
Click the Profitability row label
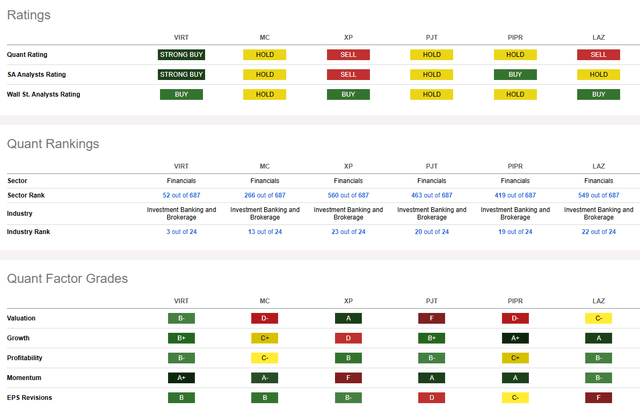tap(24, 358)
